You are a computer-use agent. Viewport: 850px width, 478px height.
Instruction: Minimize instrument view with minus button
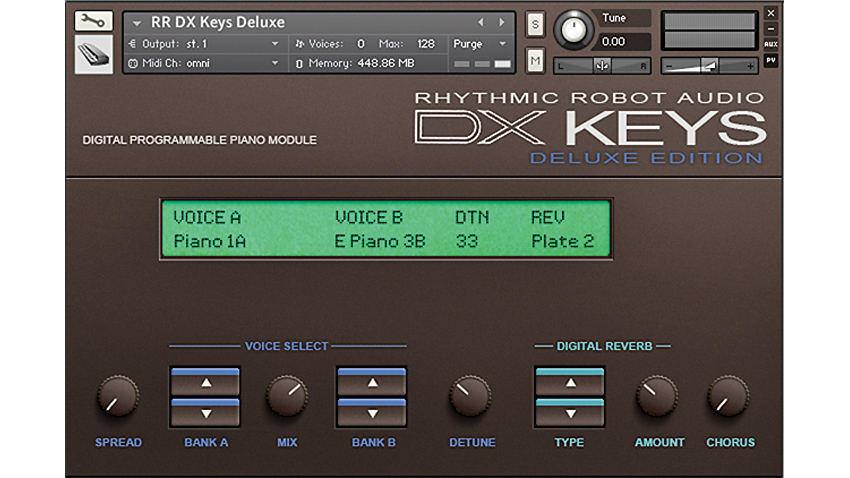point(771,29)
